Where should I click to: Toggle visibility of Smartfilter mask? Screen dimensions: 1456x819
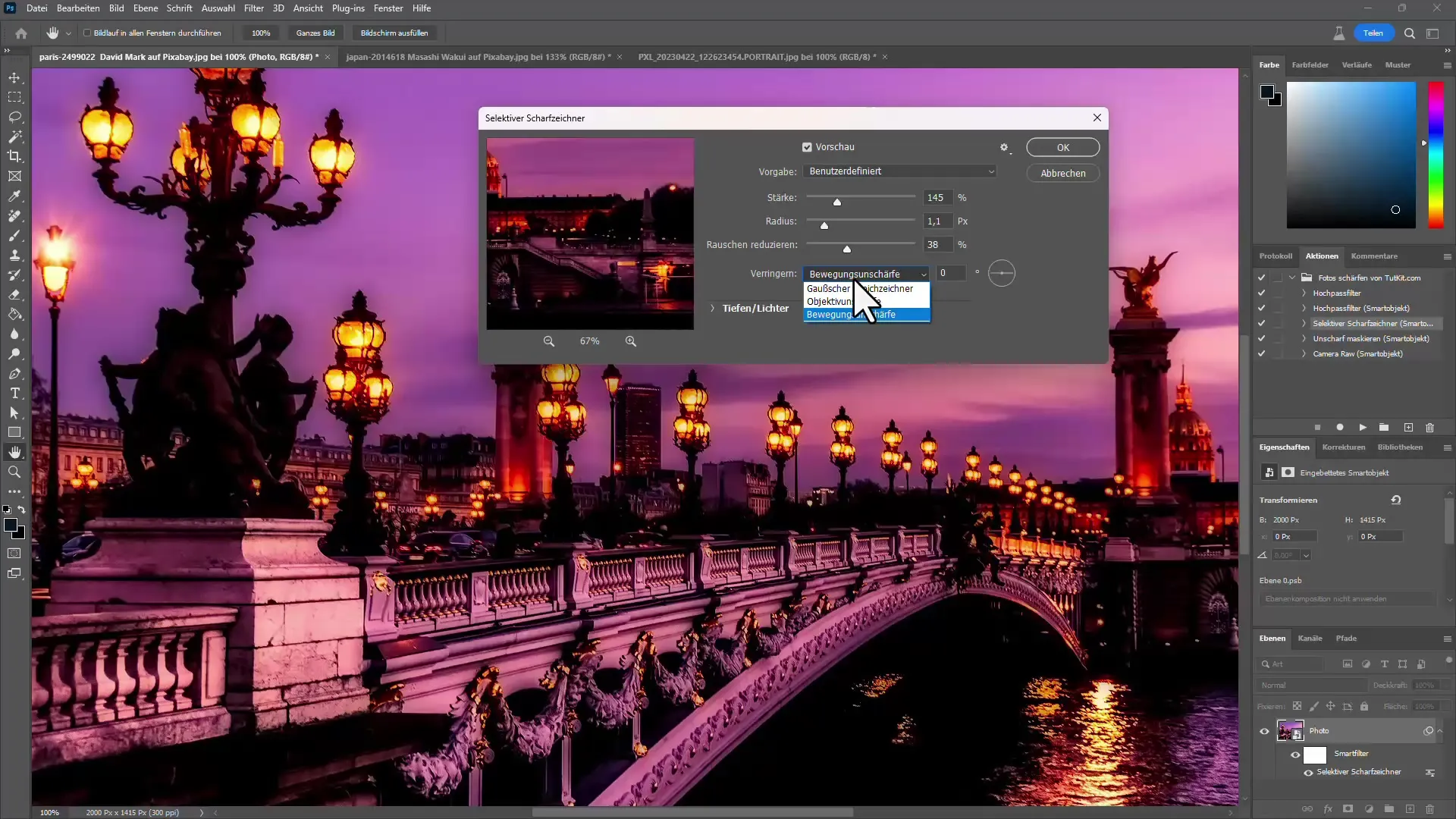(1295, 755)
